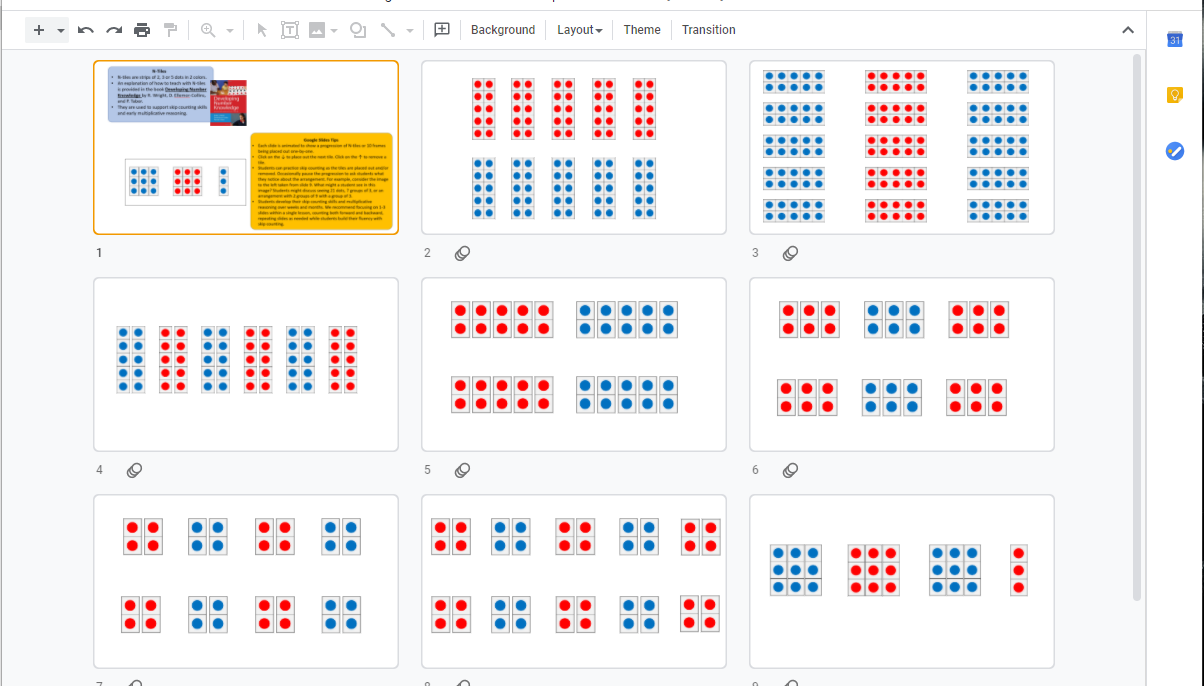The width and height of the screenshot is (1204, 686).
Task: Open the Layout dropdown
Action: [580, 30]
